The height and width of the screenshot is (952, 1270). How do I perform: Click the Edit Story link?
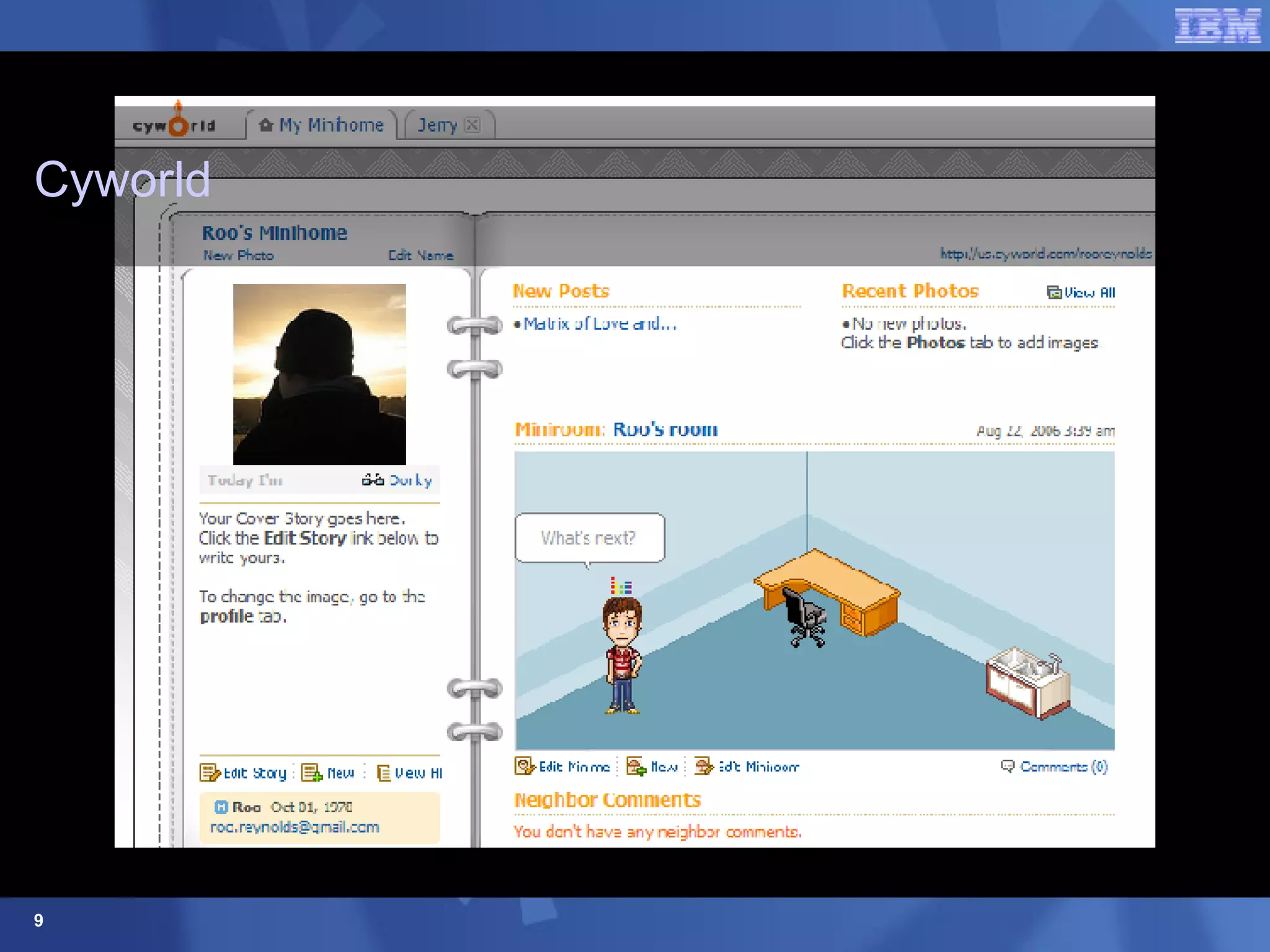[x=255, y=773]
